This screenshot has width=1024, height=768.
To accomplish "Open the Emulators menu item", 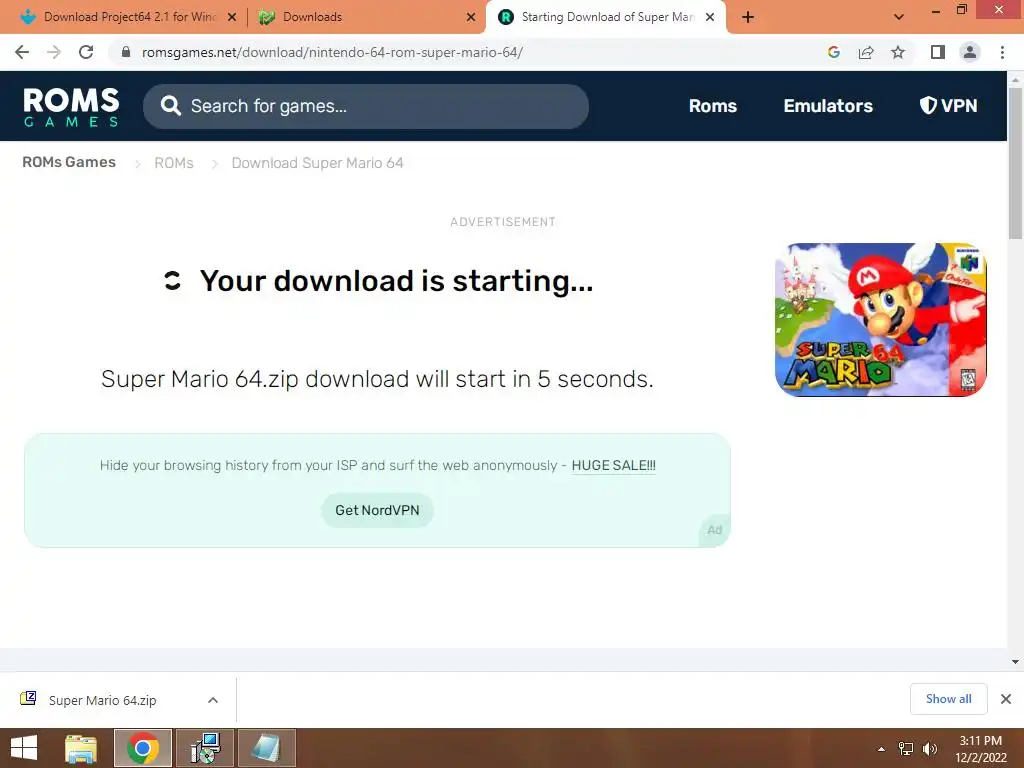I will point(828,106).
